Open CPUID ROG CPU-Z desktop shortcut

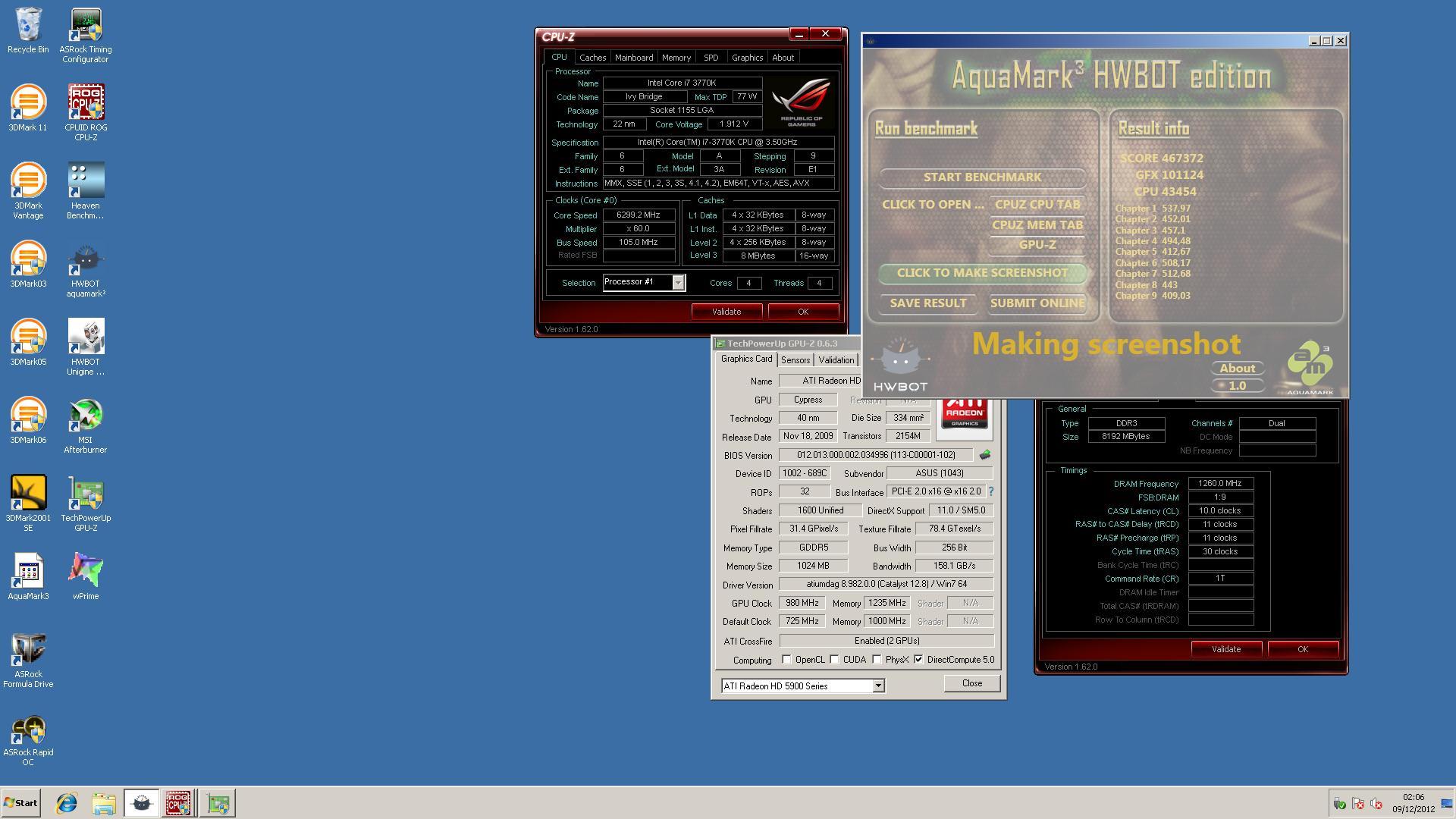[x=86, y=113]
